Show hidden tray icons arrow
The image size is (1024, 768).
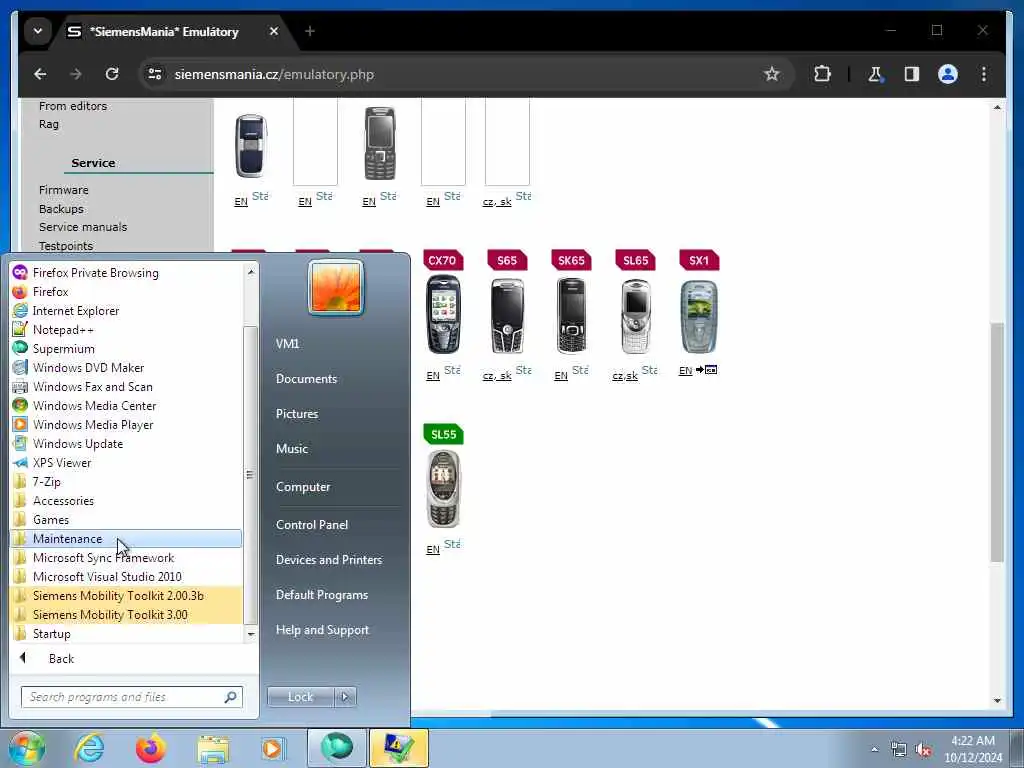pyautogui.click(x=874, y=749)
